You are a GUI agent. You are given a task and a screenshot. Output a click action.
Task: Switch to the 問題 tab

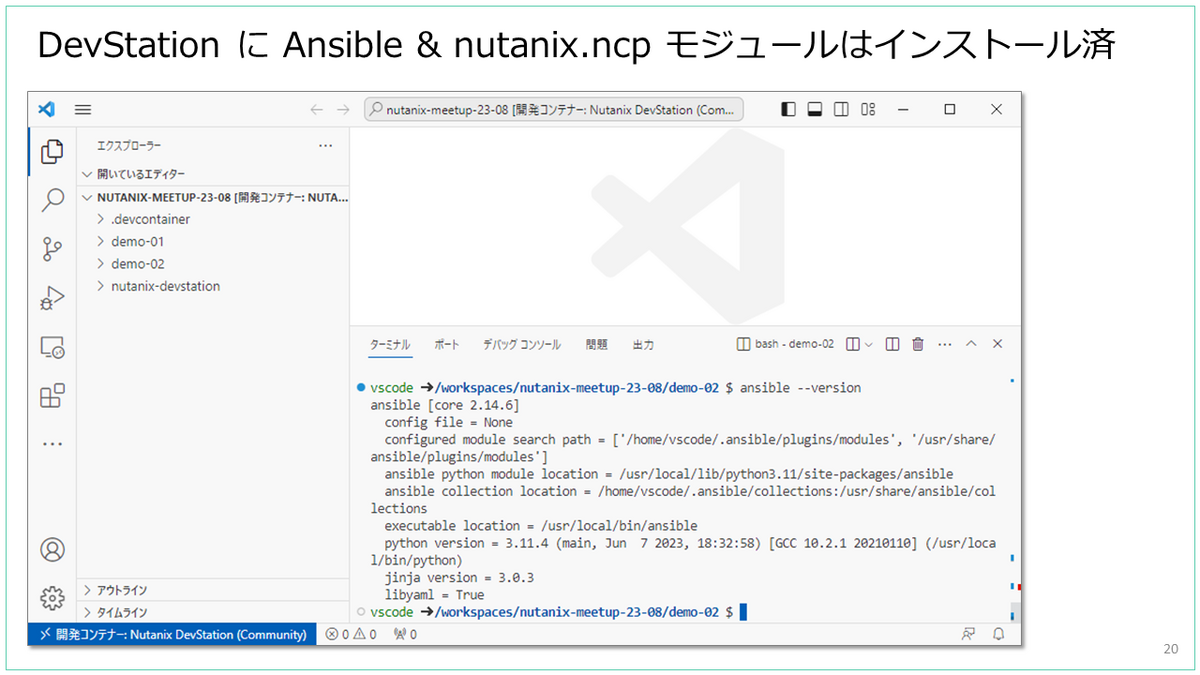(x=597, y=344)
